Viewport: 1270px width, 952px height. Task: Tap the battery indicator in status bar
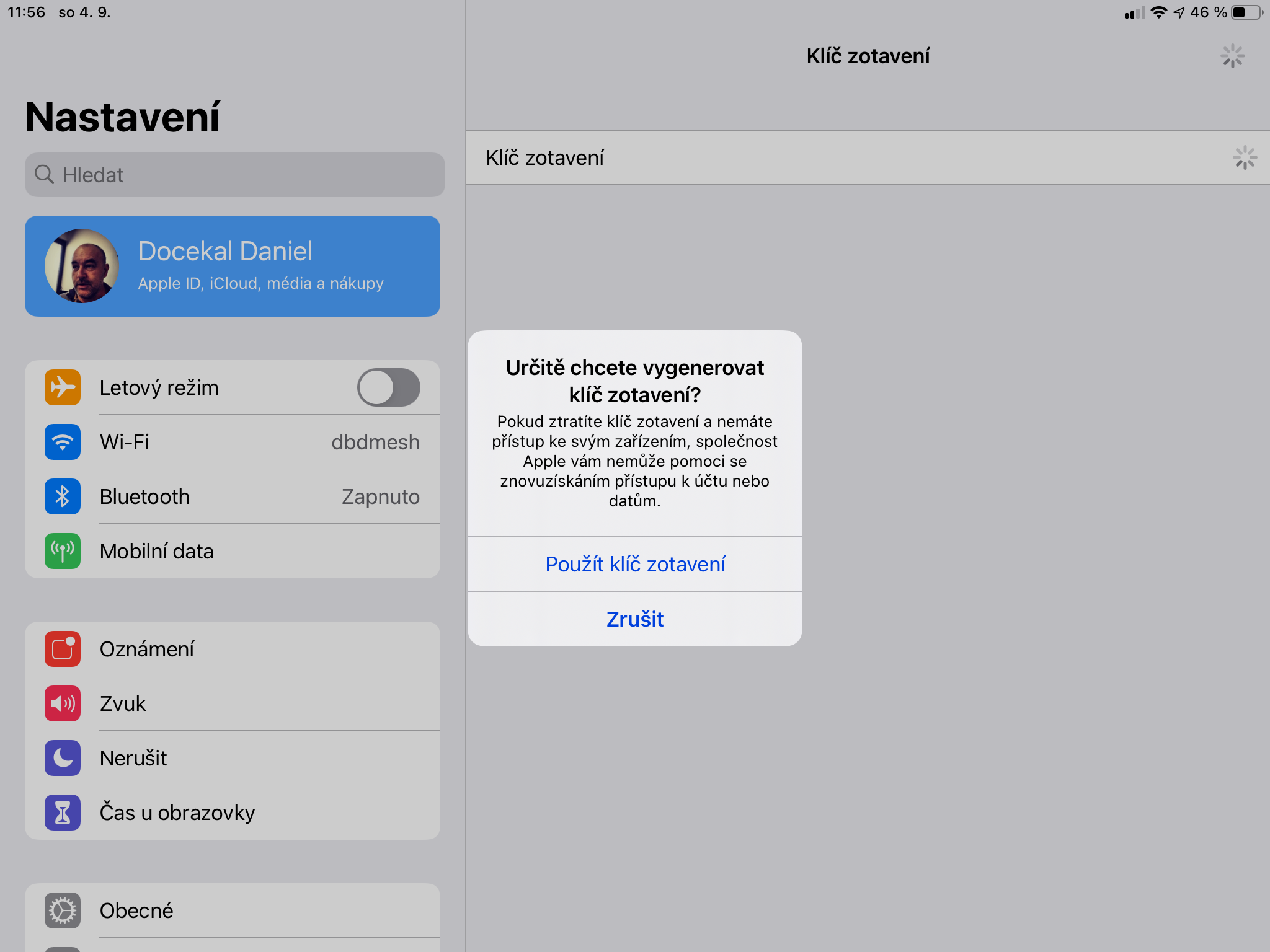[1246, 12]
